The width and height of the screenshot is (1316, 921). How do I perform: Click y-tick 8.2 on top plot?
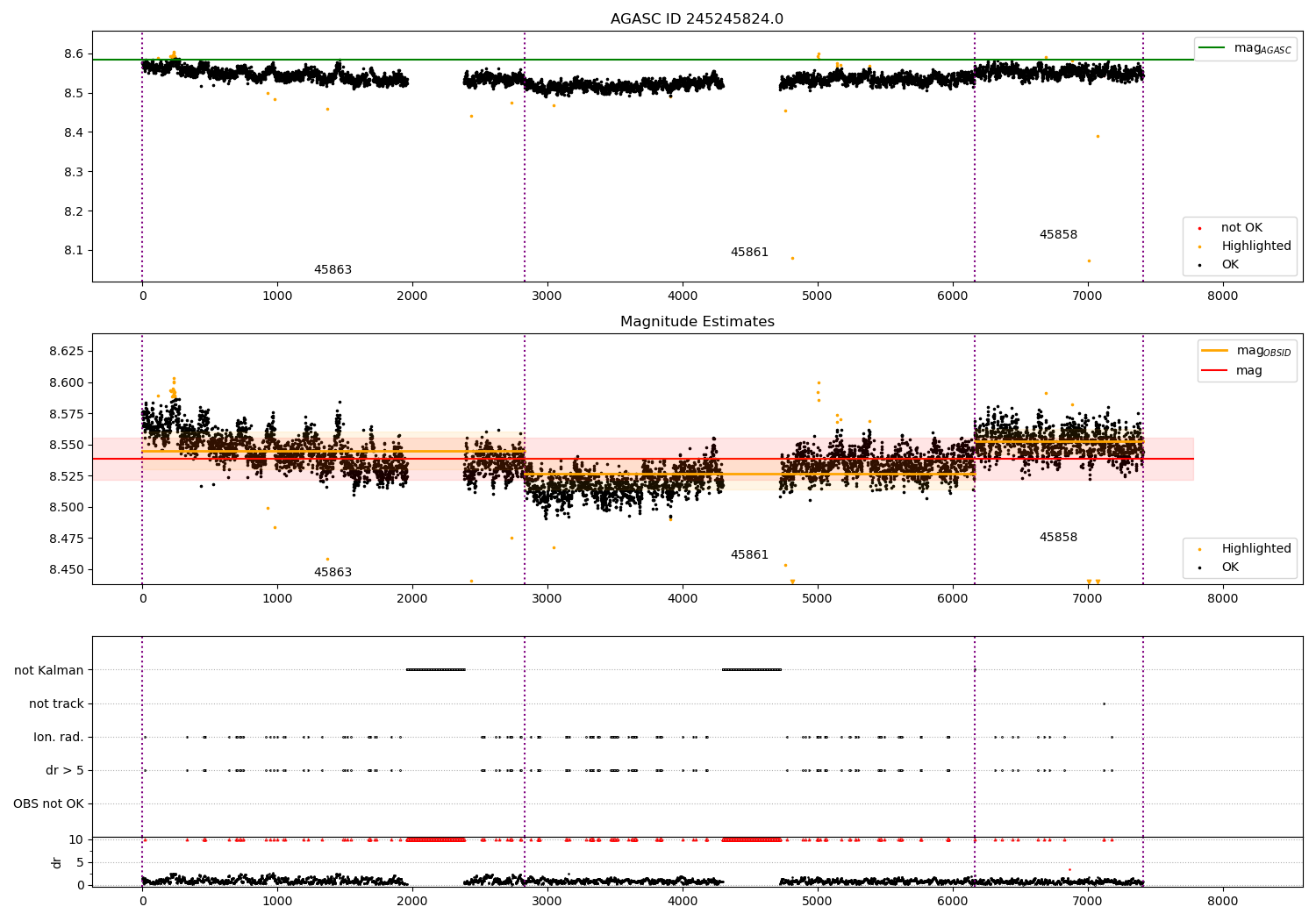pyautogui.click(x=74, y=212)
